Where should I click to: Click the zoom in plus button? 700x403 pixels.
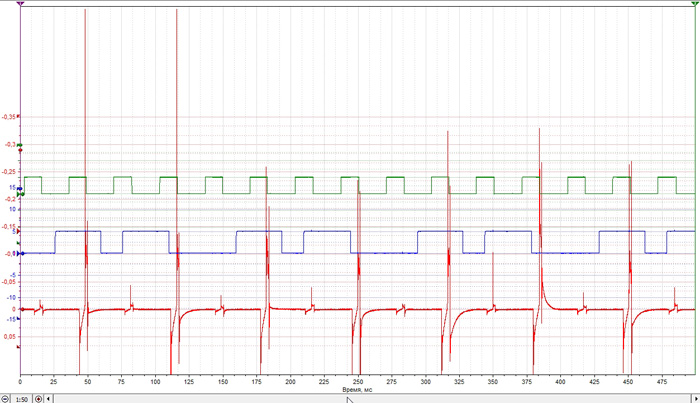(39, 398)
